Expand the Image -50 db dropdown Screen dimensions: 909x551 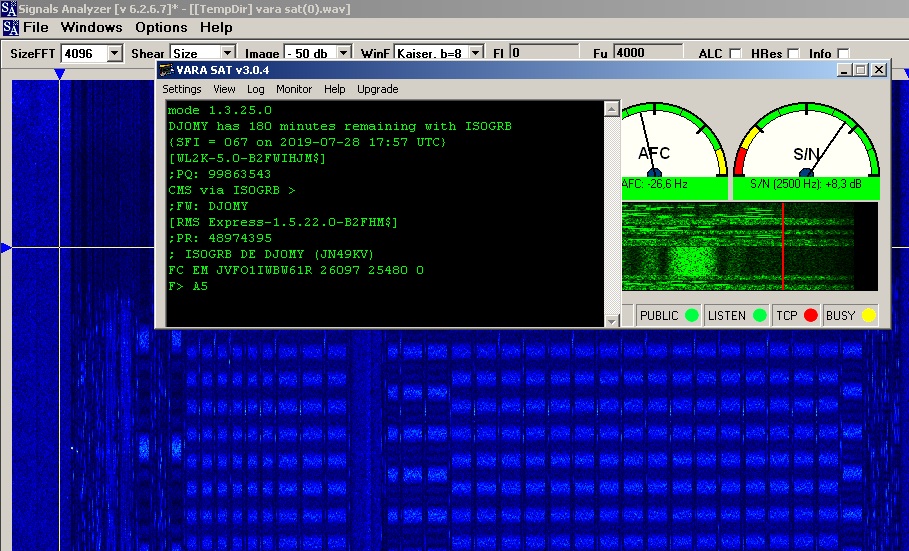click(344, 53)
